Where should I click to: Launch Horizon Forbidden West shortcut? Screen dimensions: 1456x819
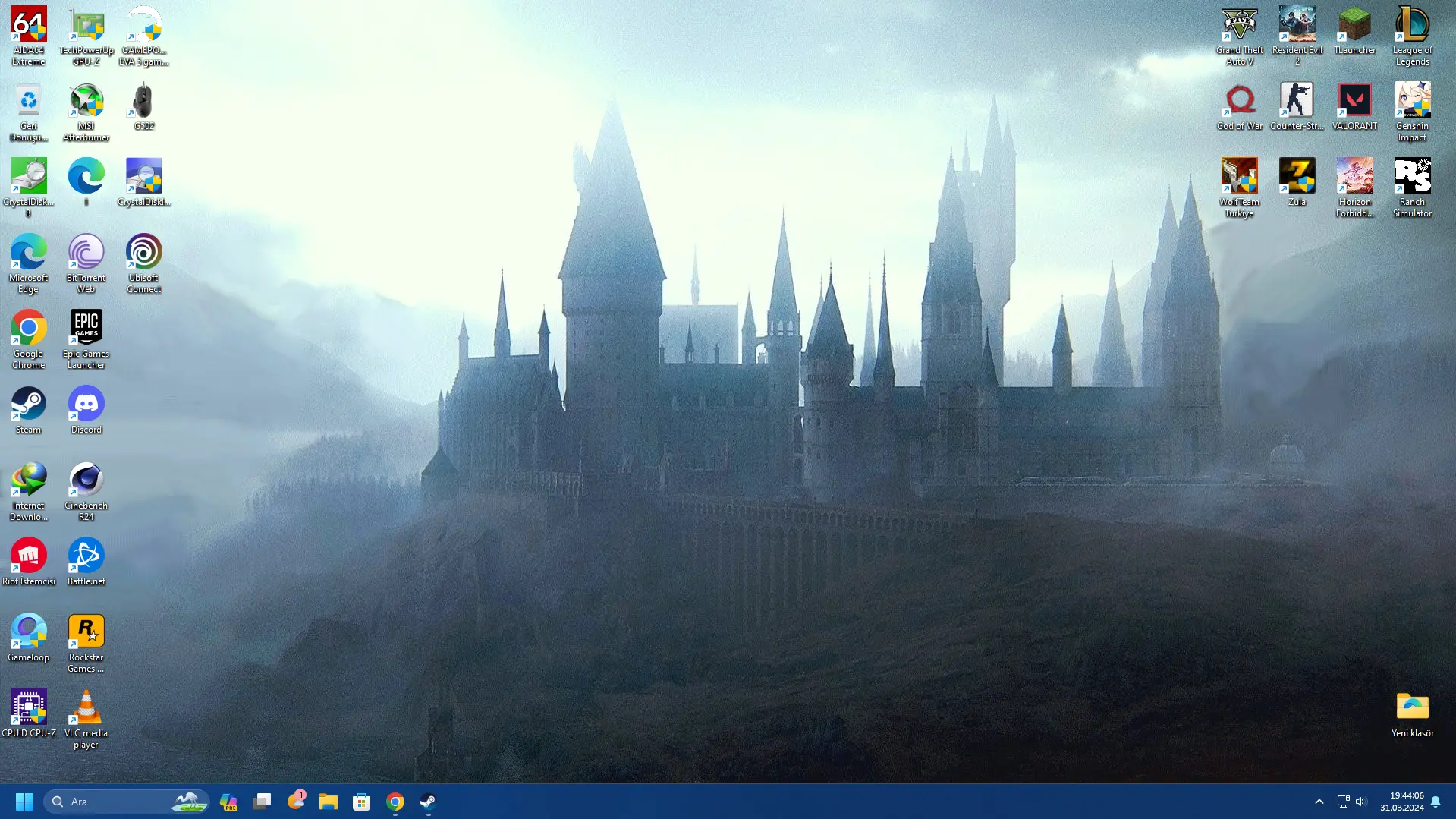pyautogui.click(x=1355, y=188)
